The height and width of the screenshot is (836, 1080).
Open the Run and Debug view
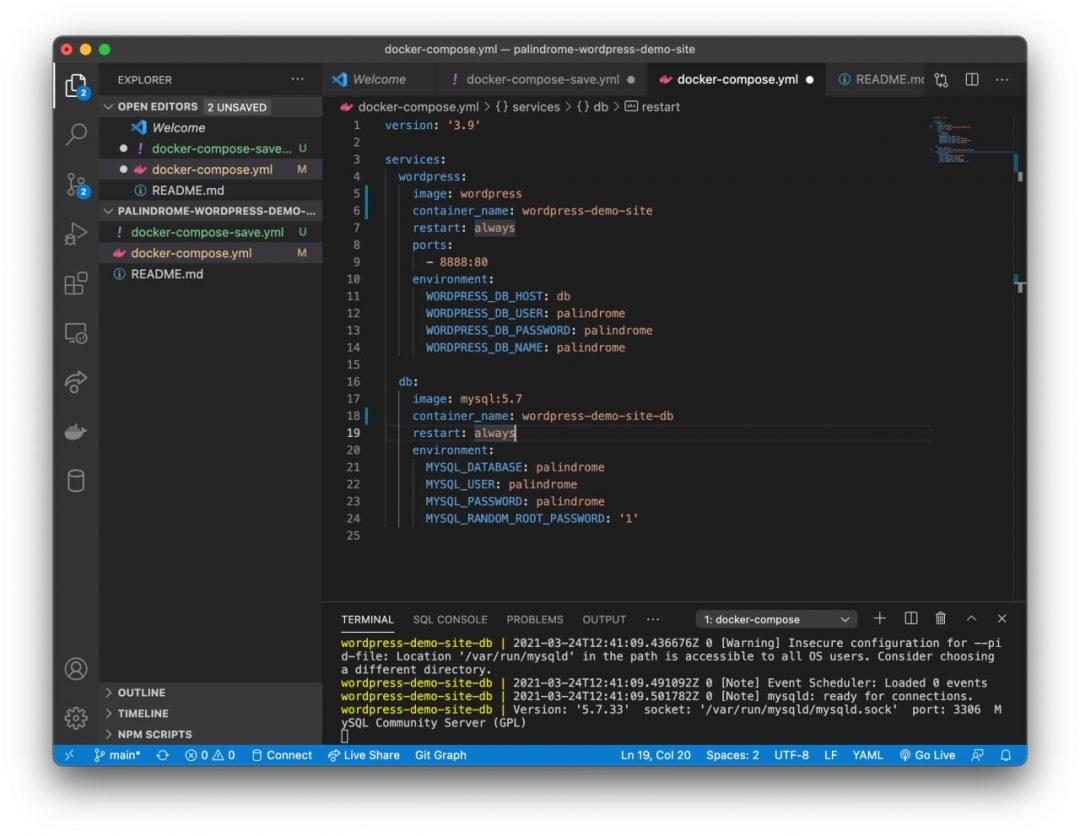76,234
